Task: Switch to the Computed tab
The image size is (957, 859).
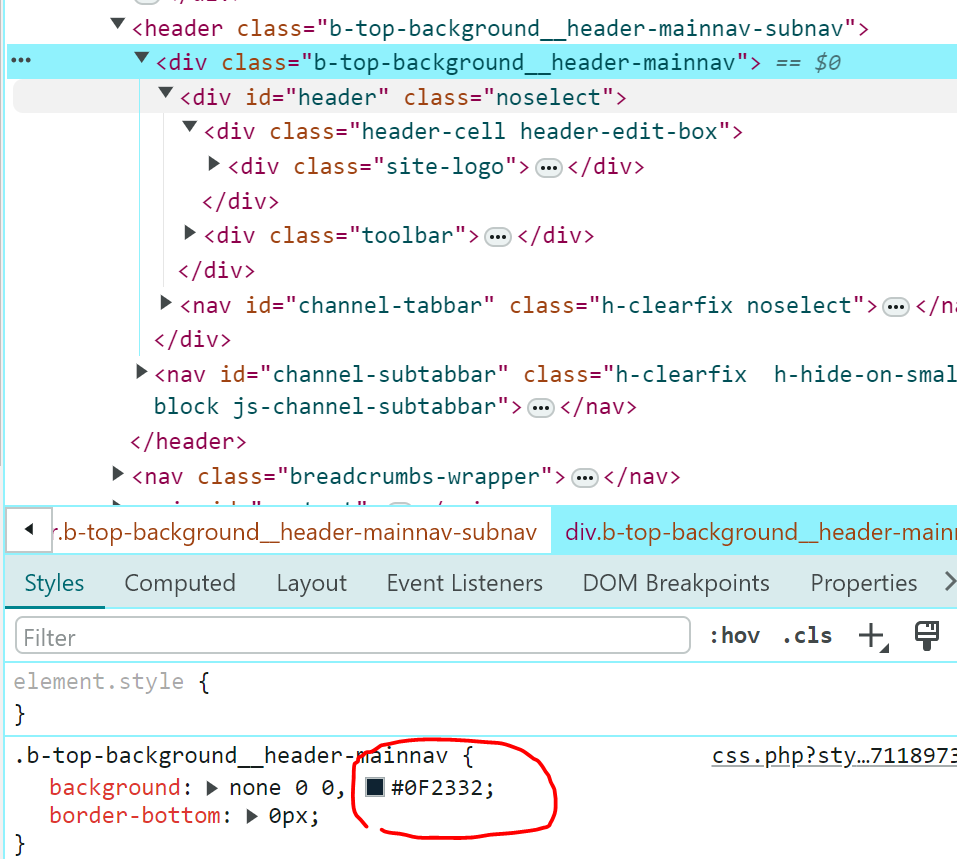Action: pos(180,583)
